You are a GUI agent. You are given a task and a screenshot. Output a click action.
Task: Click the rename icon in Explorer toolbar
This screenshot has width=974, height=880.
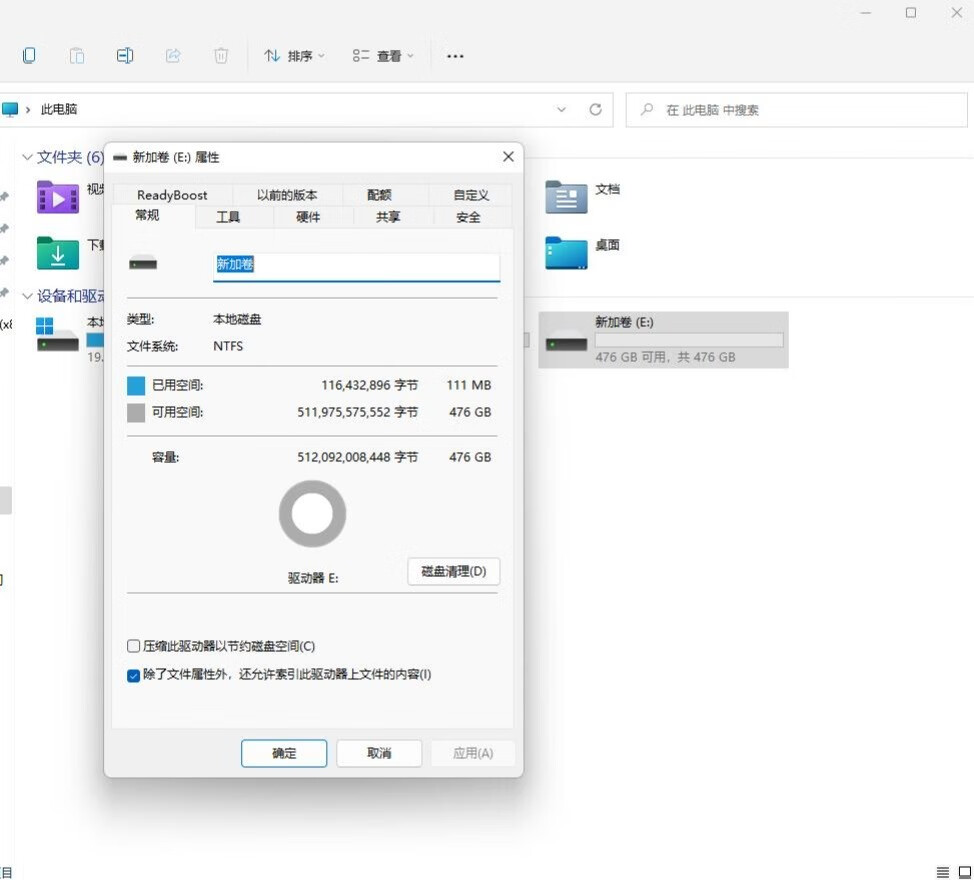click(x=125, y=56)
